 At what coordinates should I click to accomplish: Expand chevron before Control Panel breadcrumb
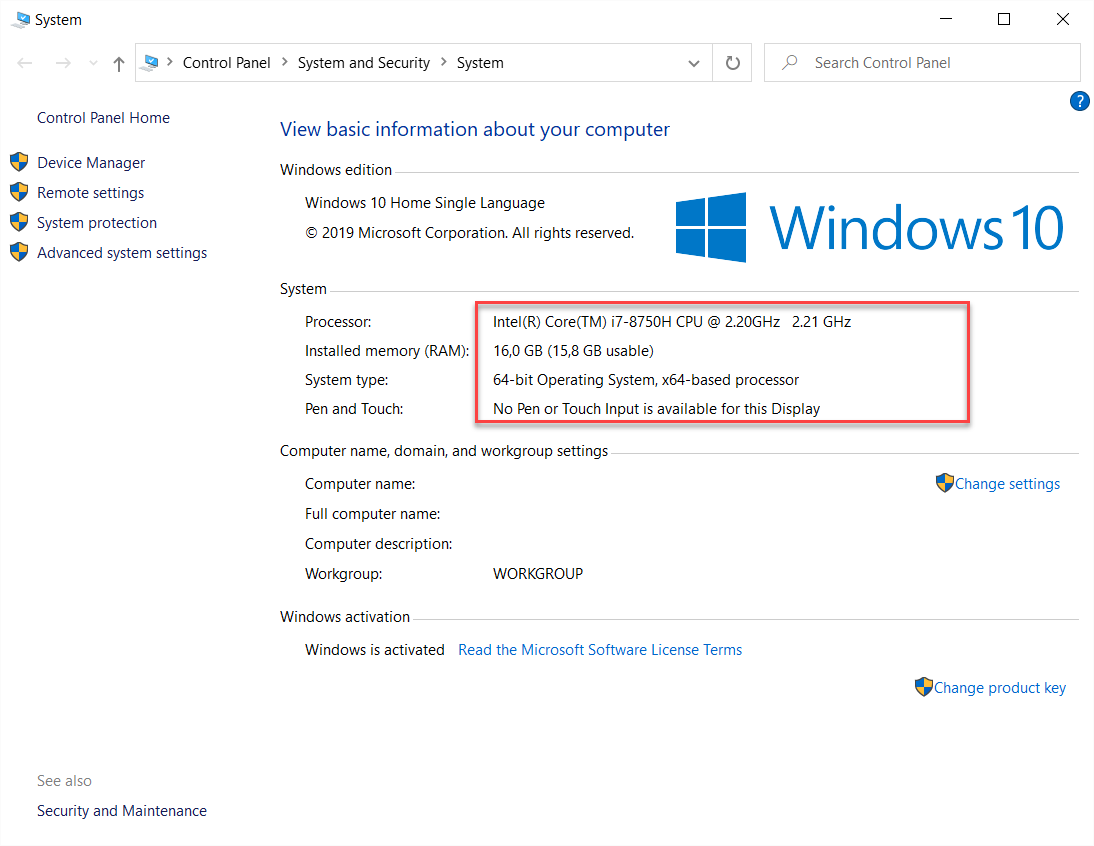coord(170,62)
